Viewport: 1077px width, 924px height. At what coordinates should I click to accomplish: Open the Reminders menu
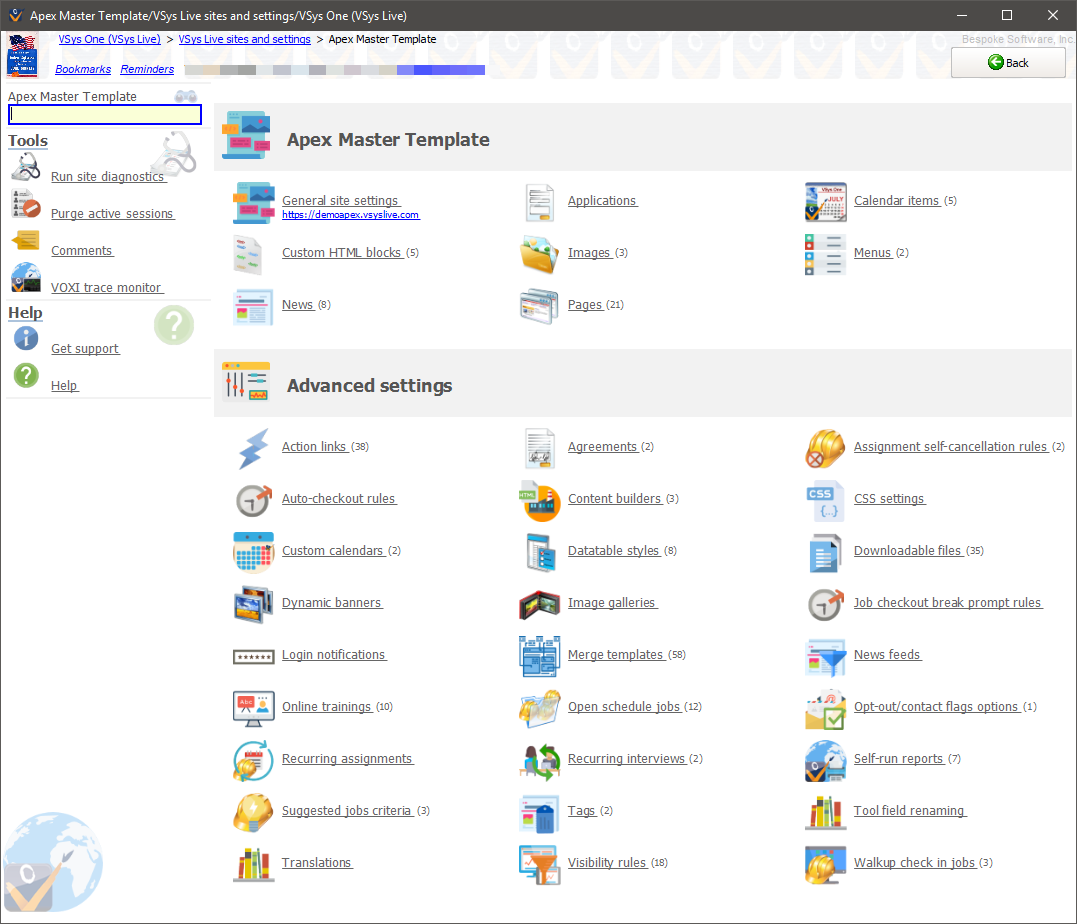147,70
